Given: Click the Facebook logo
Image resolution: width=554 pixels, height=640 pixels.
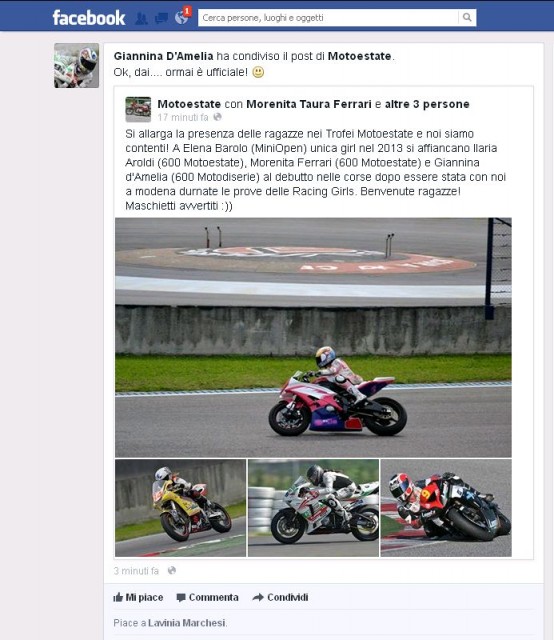Looking at the screenshot, I should click(89, 18).
